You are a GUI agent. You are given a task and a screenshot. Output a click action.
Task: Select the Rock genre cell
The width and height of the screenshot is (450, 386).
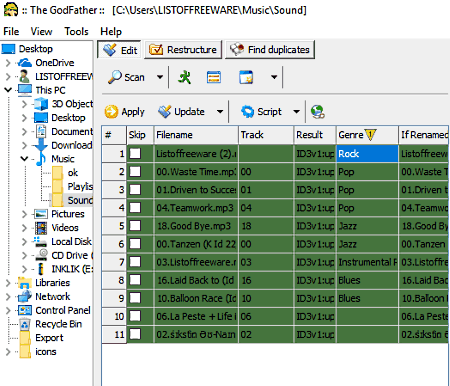coord(367,153)
